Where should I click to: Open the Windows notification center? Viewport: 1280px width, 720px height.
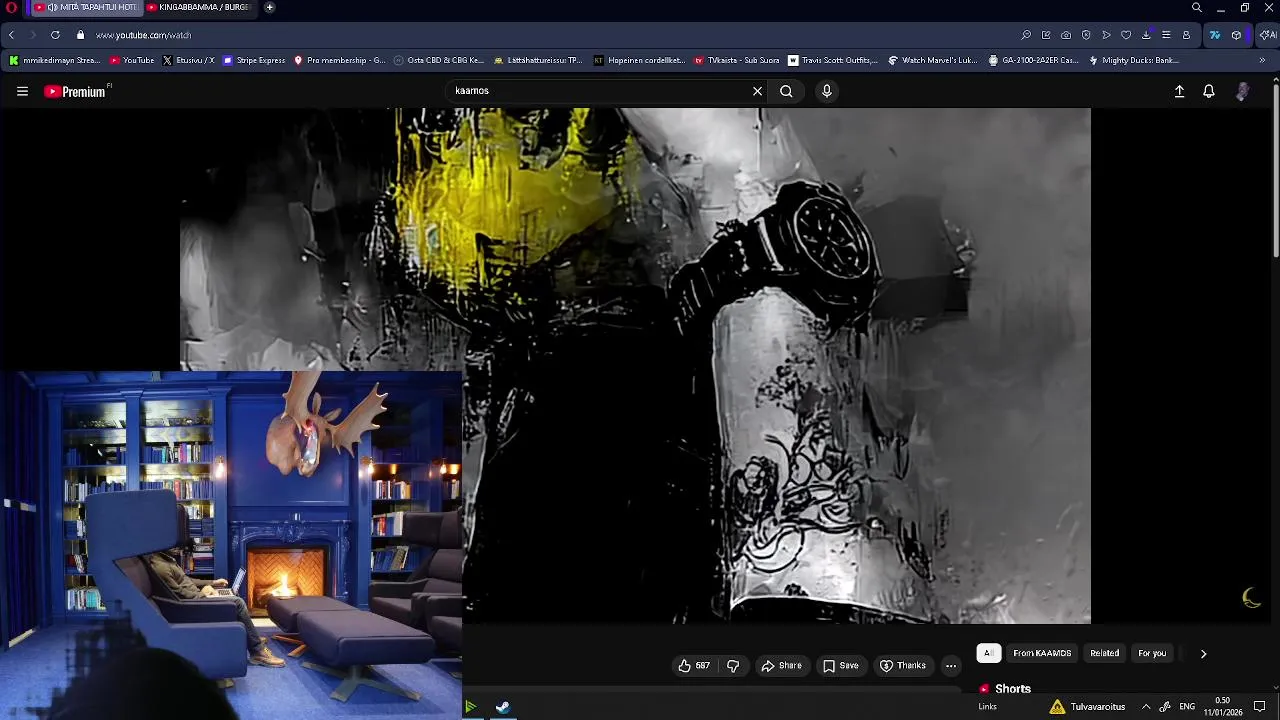[x=1260, y=707]
